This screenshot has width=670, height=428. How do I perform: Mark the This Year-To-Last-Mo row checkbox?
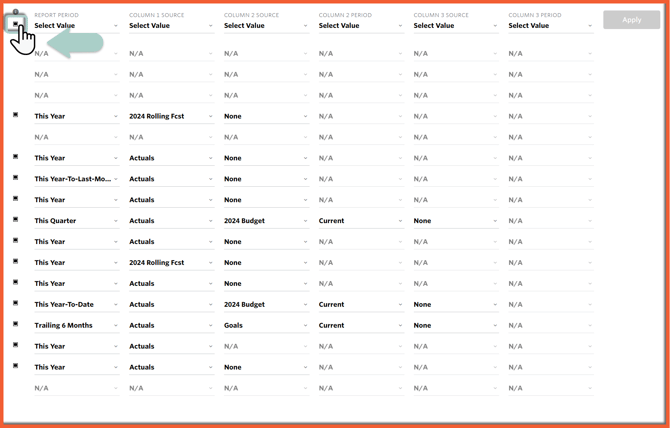coord(16,178)
